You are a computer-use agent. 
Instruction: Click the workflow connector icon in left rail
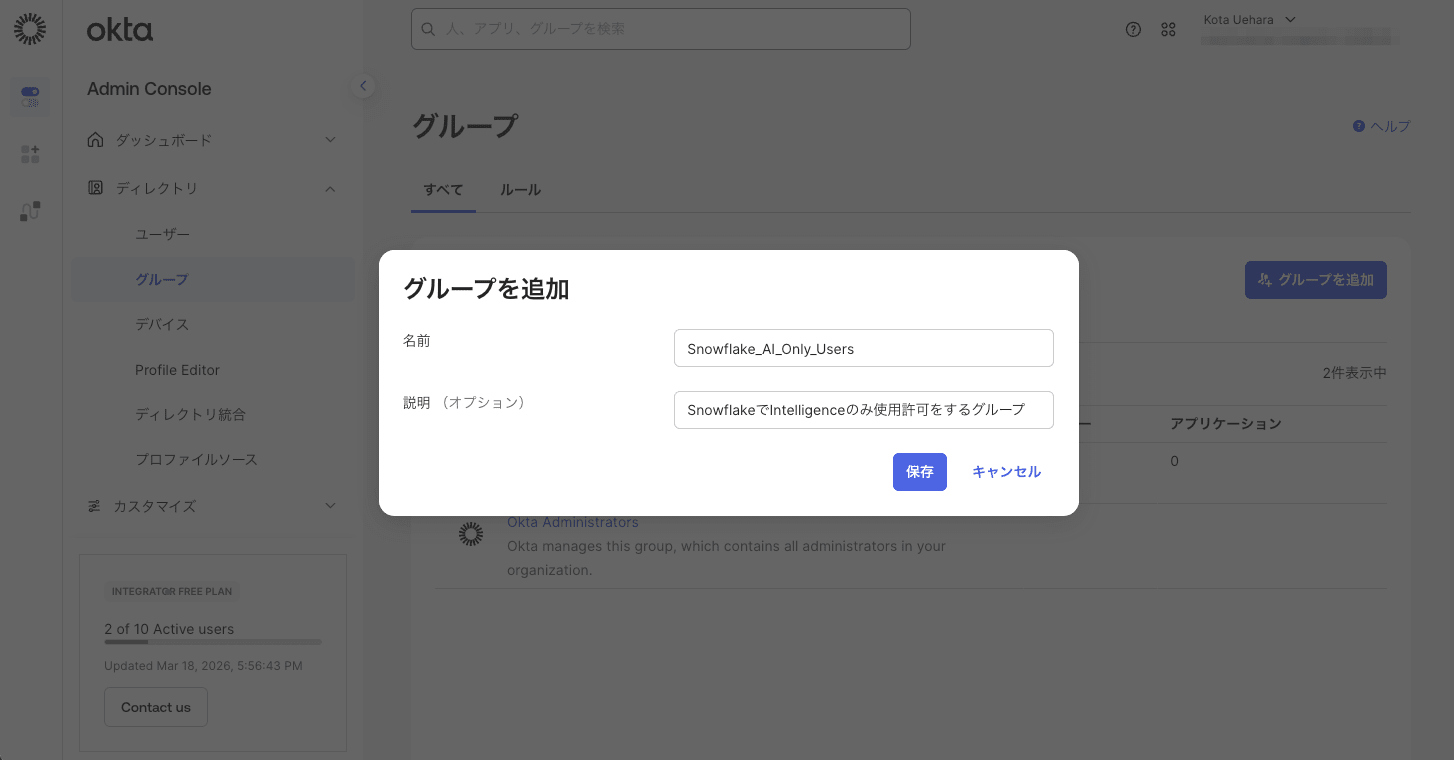tap(30, 211)
